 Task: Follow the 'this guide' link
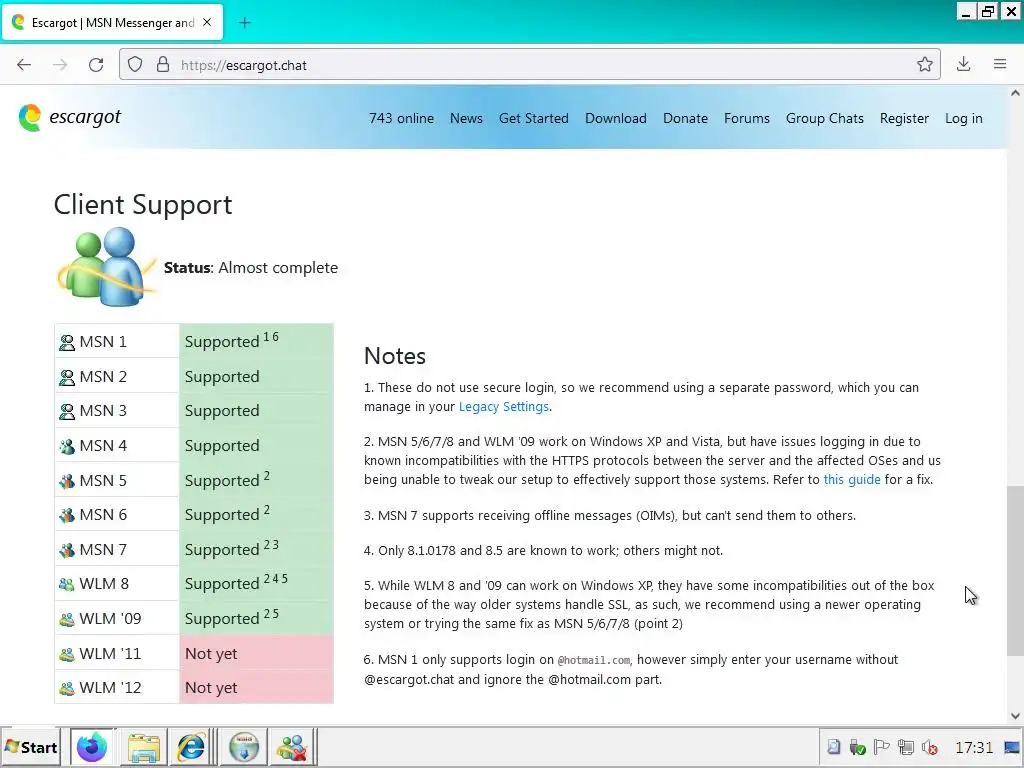tap(852, 479)
